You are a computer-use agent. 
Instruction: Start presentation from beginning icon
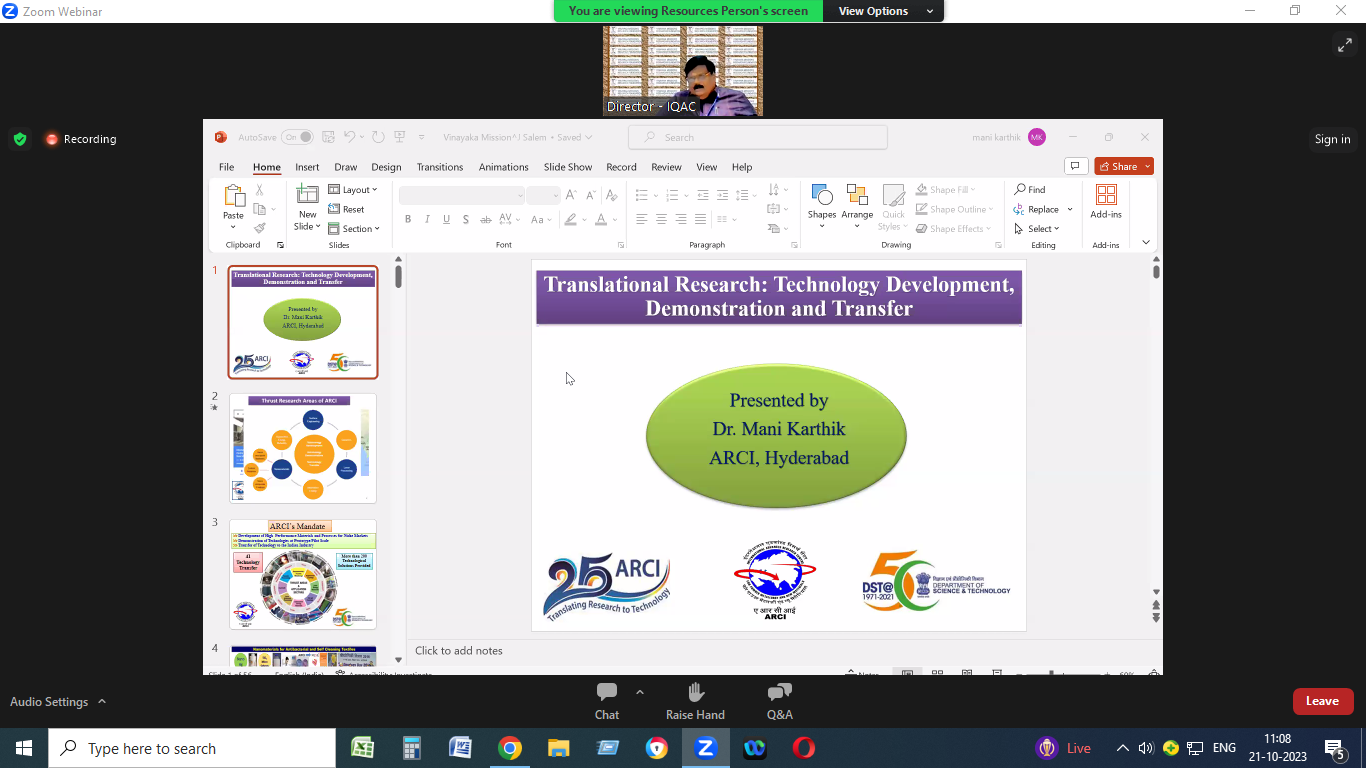(x=400, y=137)
